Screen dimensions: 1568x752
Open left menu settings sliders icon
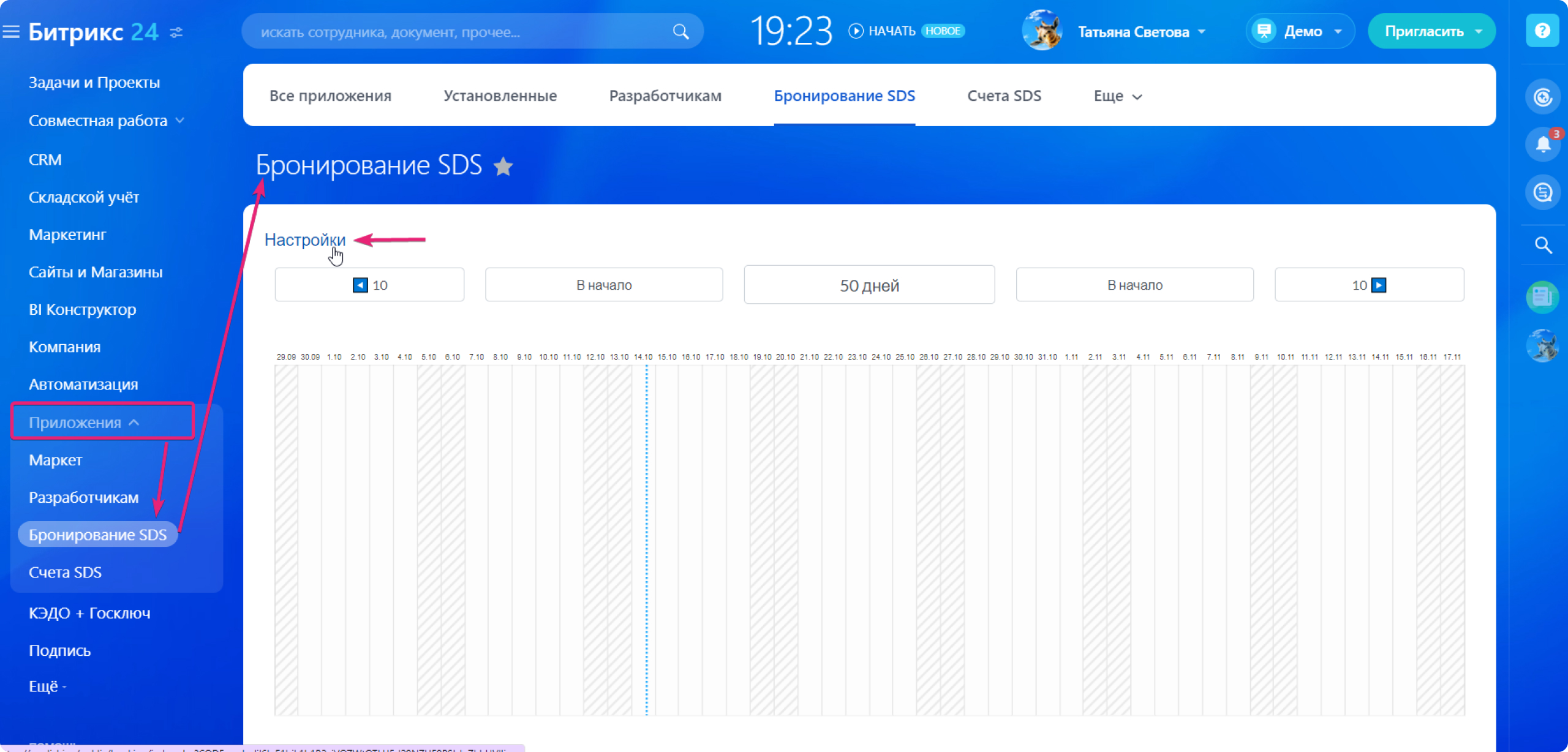pyautogui.click(x=176, y=32)
